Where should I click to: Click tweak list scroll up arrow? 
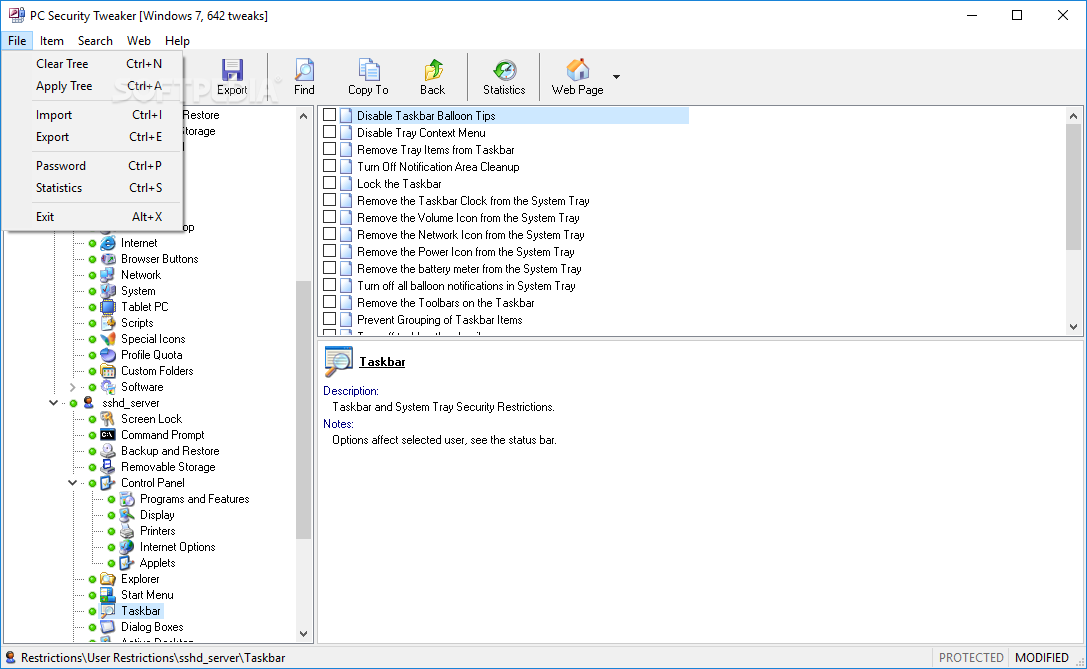coord(1073,116)
